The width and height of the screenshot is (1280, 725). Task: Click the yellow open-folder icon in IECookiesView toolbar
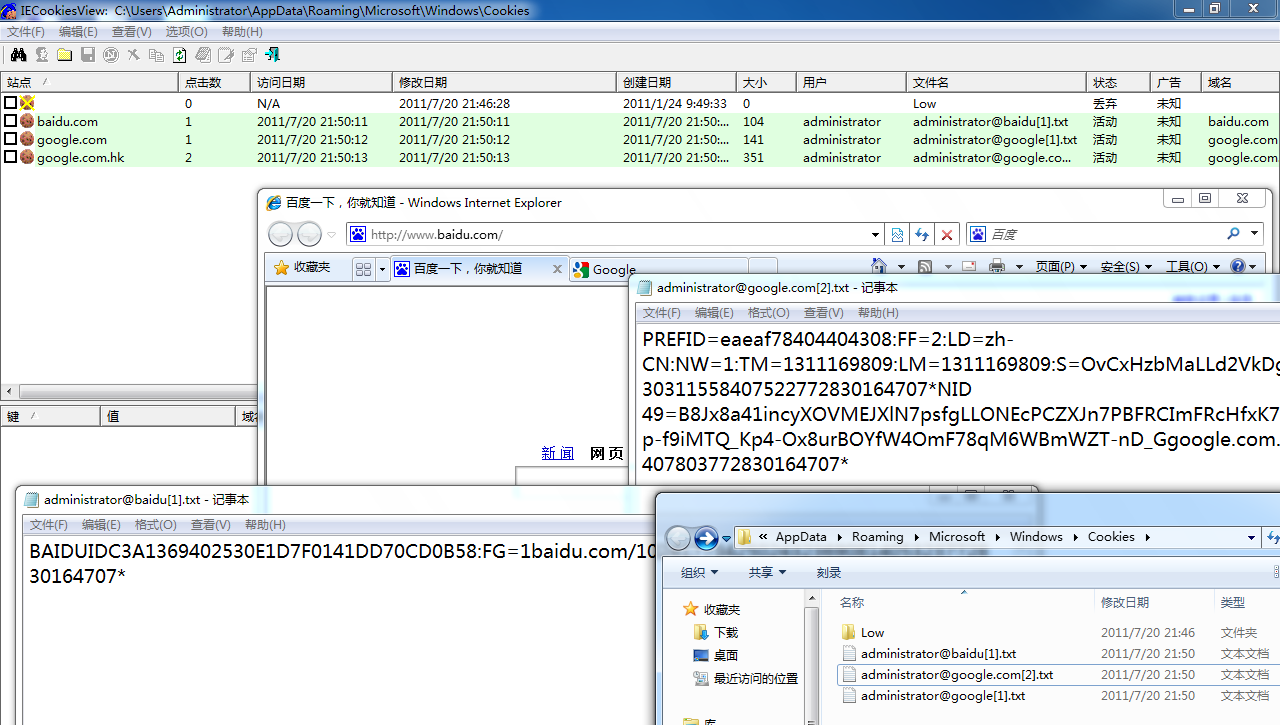[x=64, y=55]
